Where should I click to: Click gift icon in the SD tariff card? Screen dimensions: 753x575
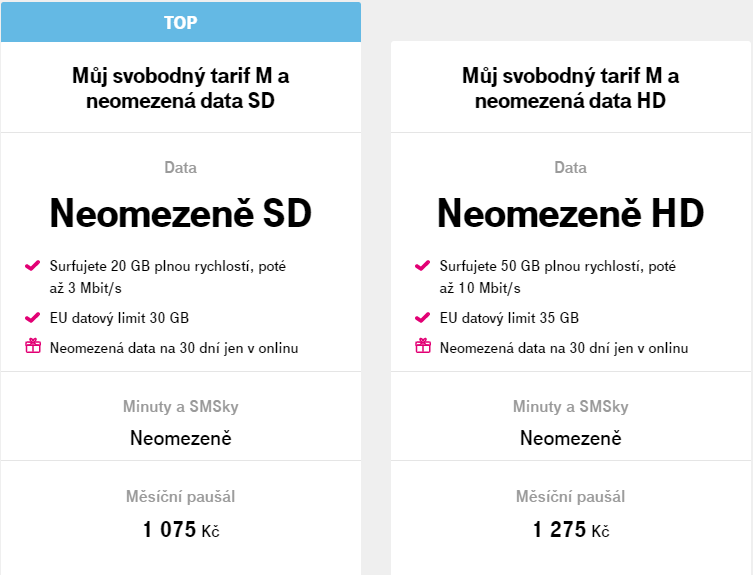coord(32,347)
